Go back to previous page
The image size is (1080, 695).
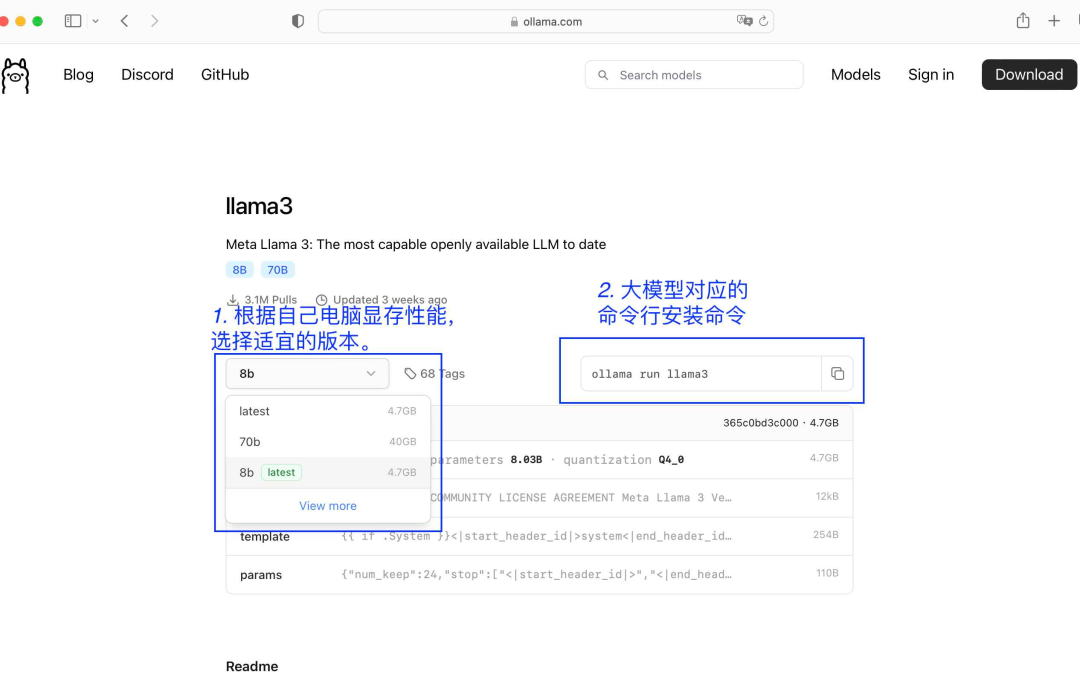[124, 21]
